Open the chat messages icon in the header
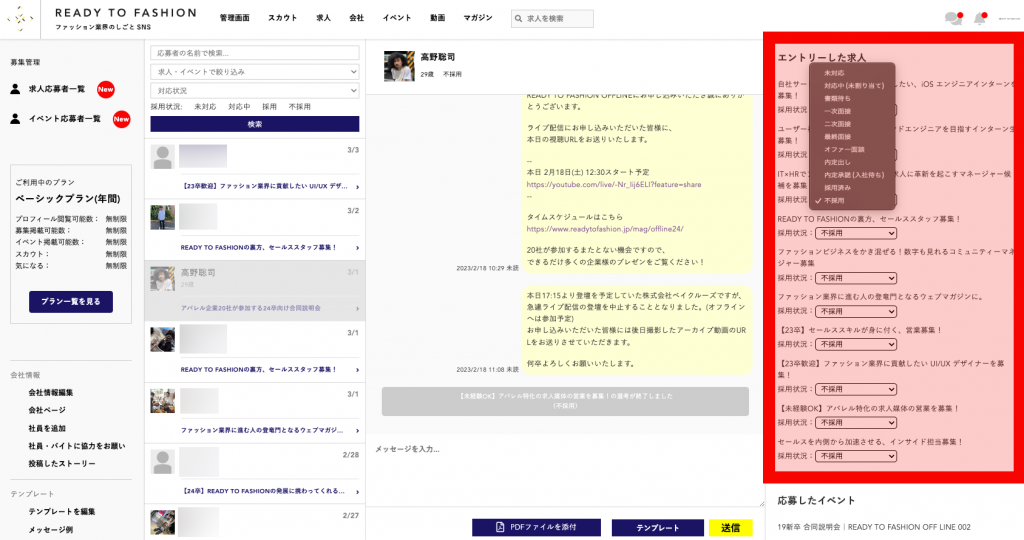 pos(953,18)
